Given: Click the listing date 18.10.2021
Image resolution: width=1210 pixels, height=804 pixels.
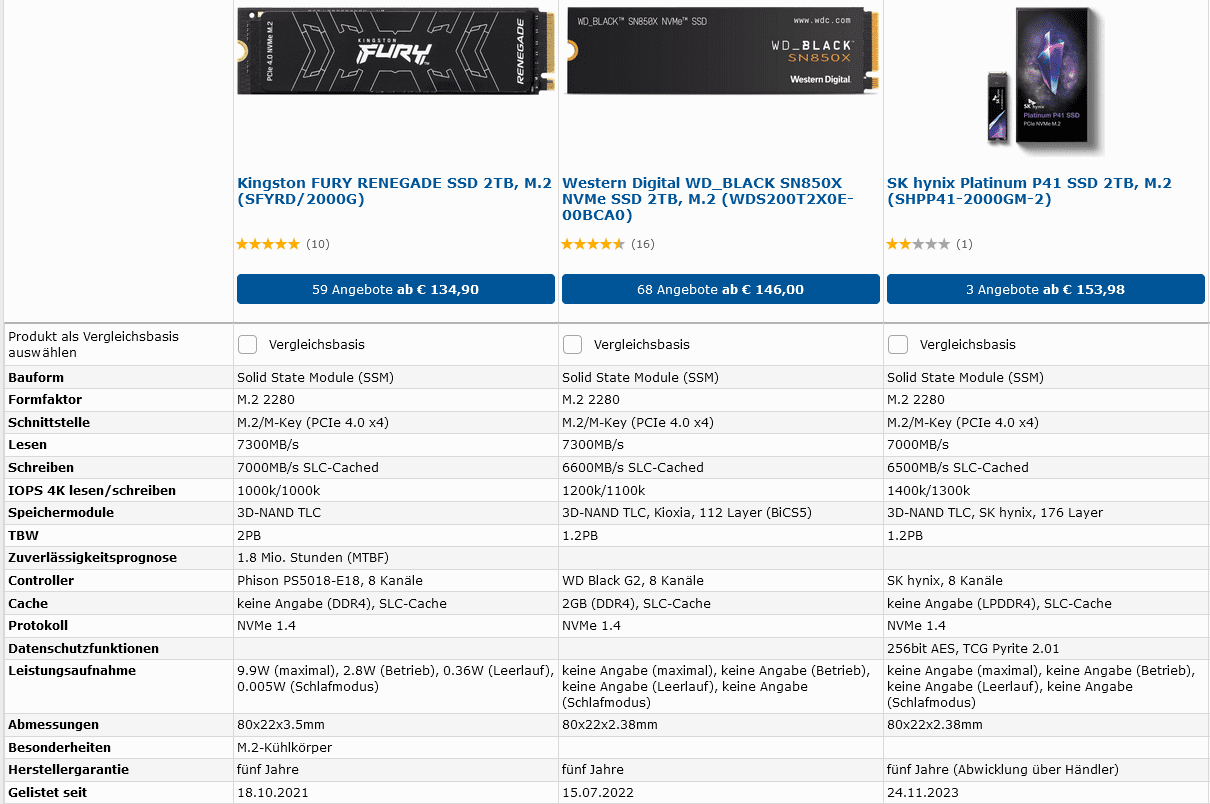Looking at the screenshot, I should [x=273, y=792].
